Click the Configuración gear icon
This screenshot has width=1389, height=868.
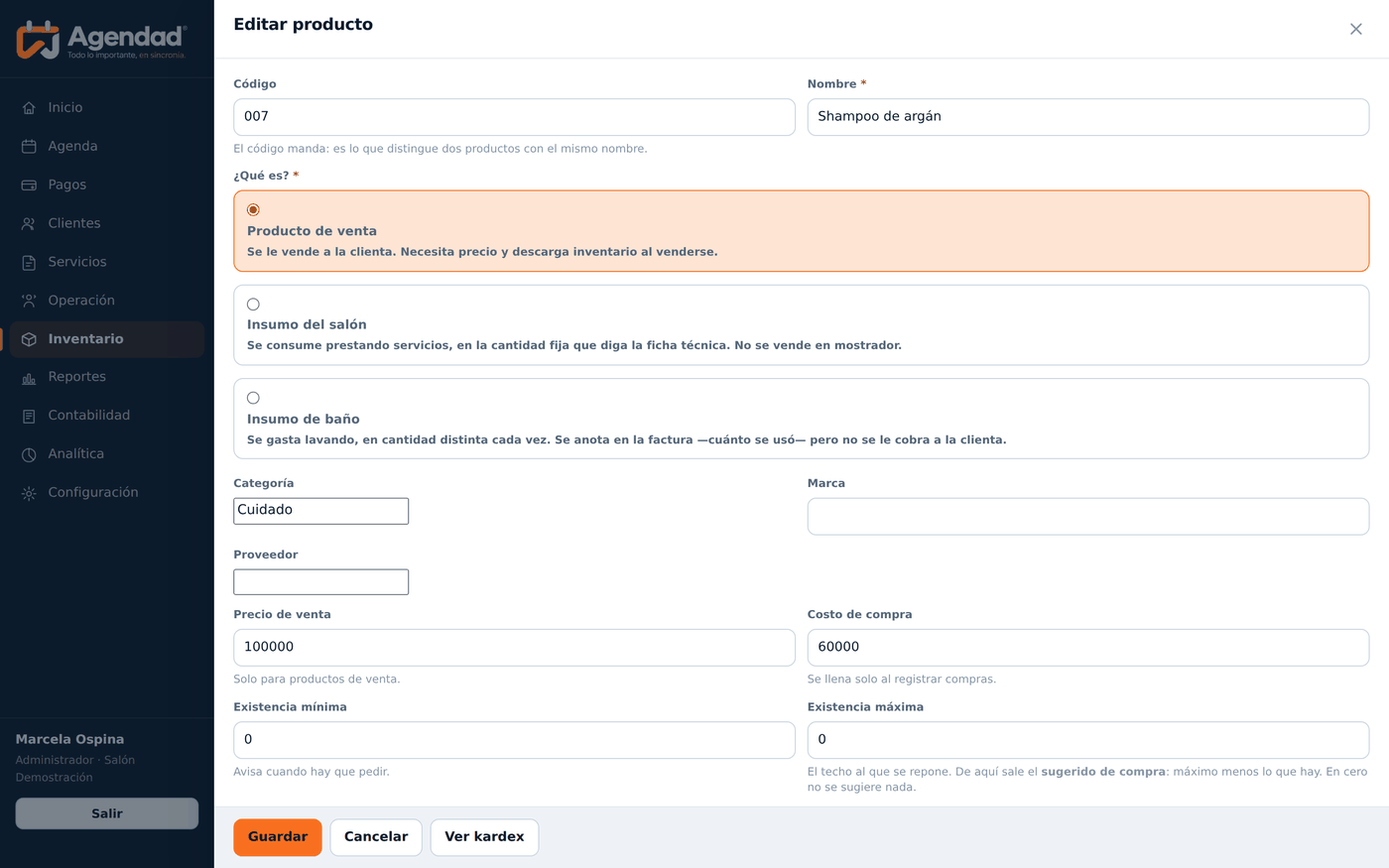point(29,493)
